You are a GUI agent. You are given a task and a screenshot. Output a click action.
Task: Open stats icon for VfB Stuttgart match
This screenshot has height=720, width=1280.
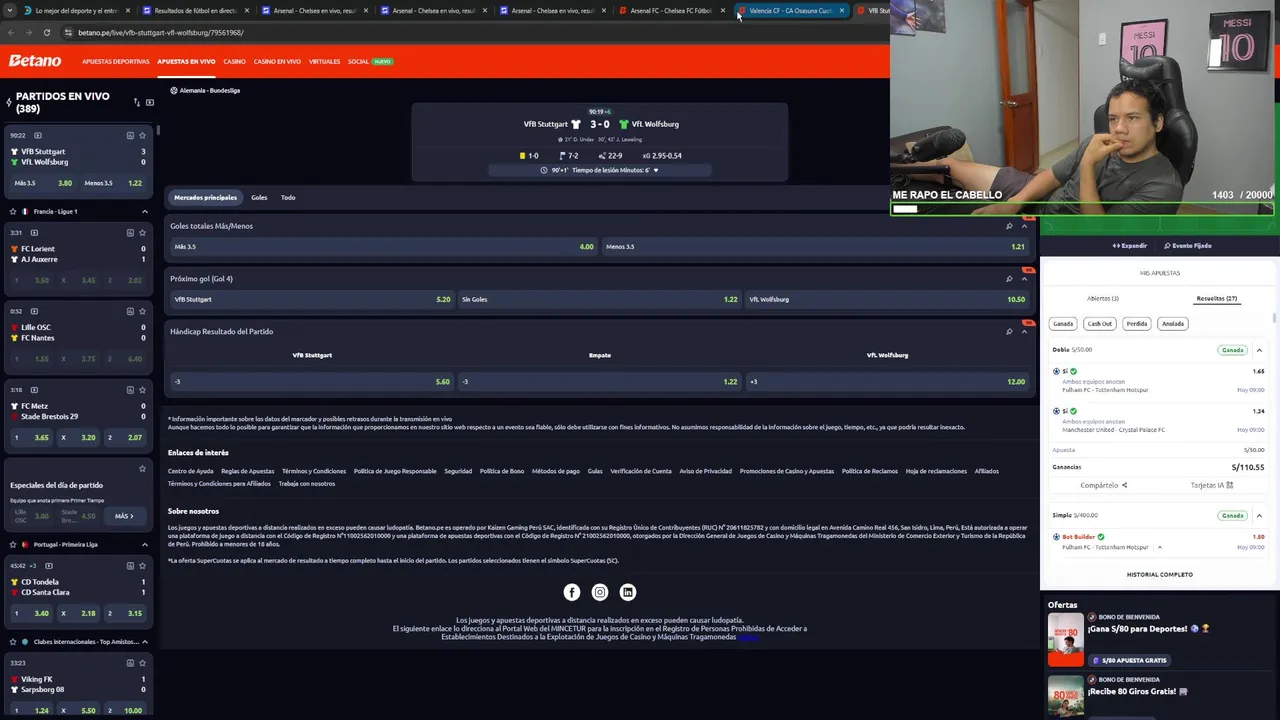click(130, 135)
